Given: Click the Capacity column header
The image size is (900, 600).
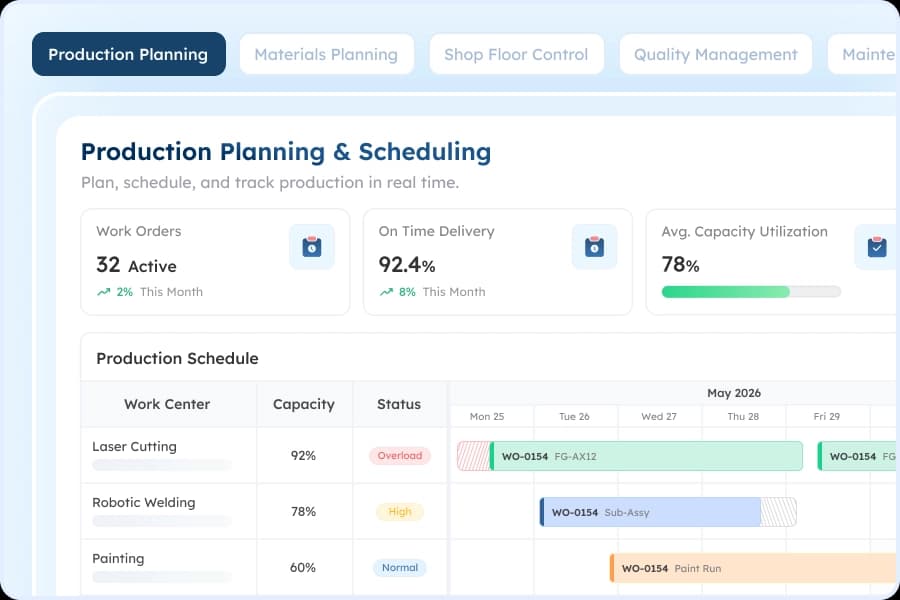Looking at the screenshot, I should coord(304,404).
